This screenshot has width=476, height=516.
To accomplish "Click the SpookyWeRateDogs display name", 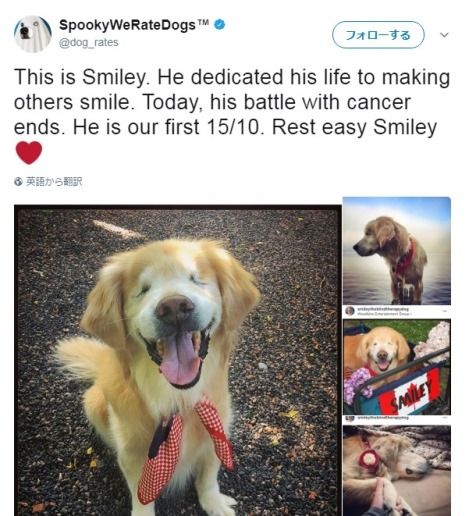I will (127, 25).
